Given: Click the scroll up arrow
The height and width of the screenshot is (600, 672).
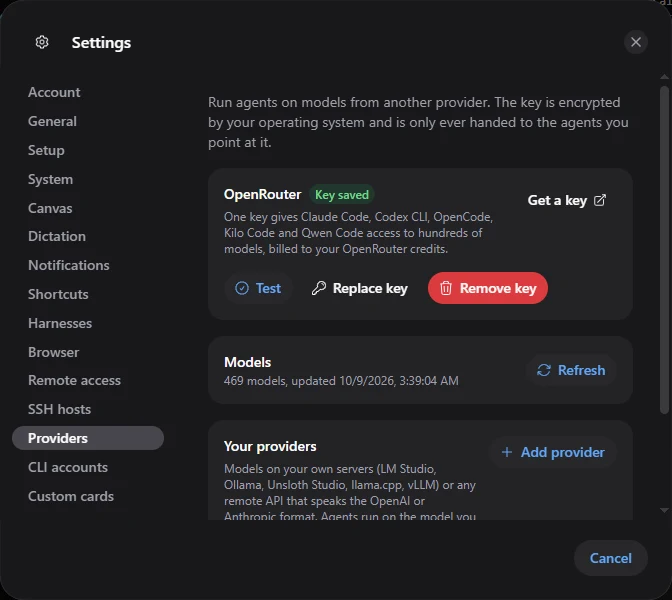Looking at the screenshot, I should [664, 77].
